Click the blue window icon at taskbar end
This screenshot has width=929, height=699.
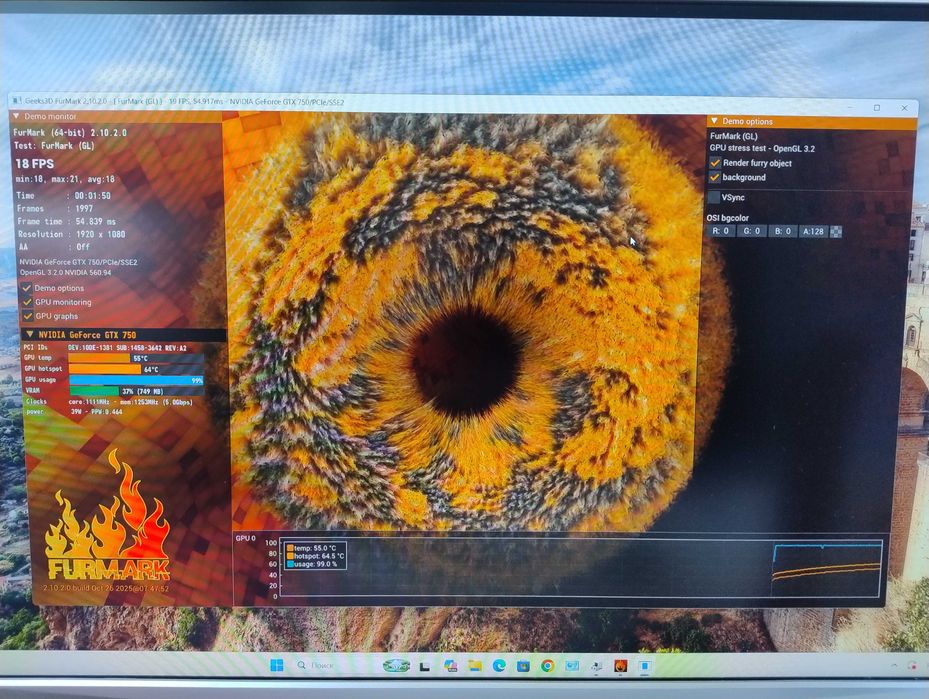coord(645,666)
